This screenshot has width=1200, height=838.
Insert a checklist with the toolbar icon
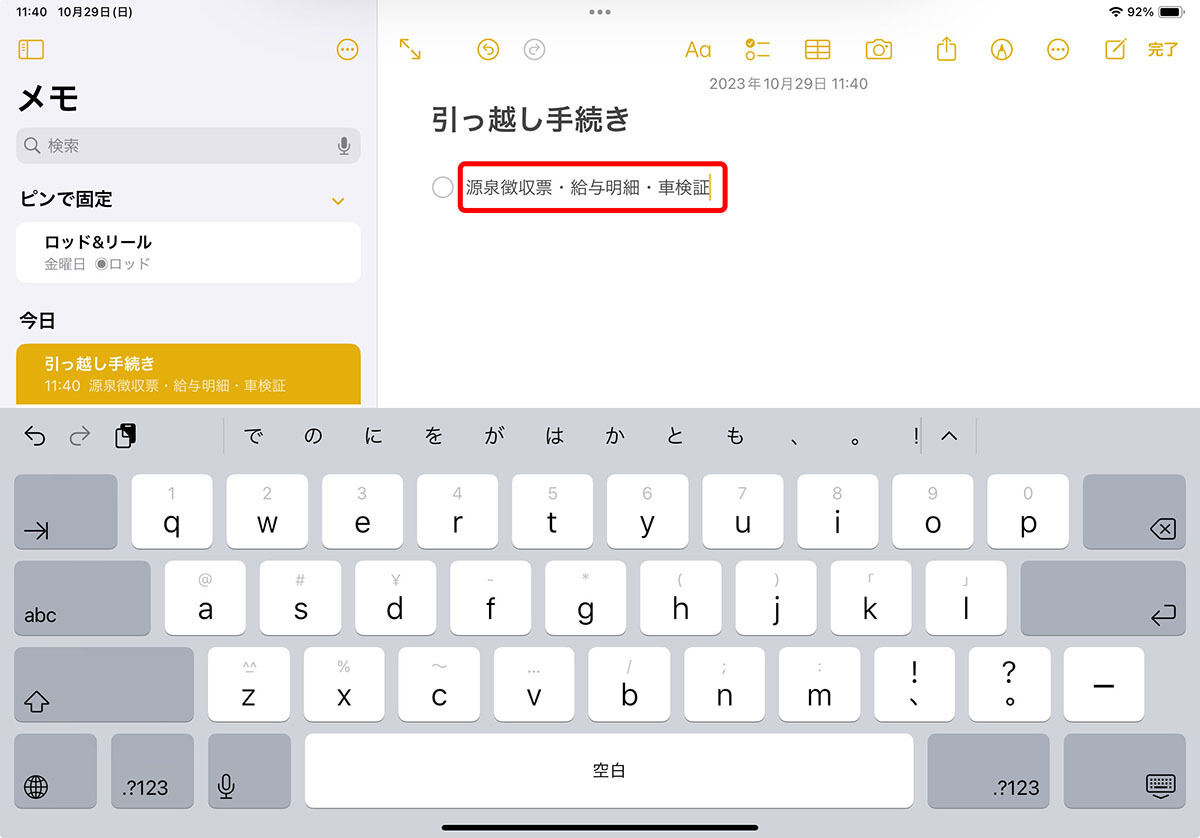pyautogui.click(x=757, y=49)
